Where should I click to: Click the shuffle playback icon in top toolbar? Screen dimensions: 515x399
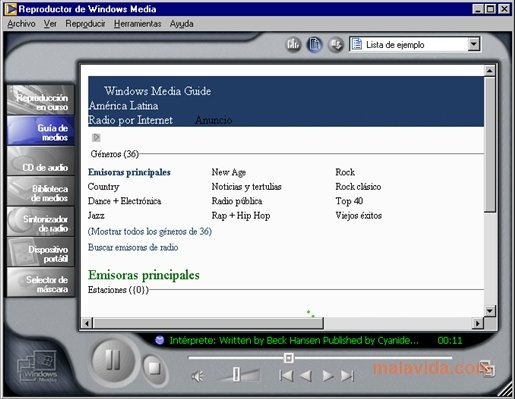click(x=336, y=44)
